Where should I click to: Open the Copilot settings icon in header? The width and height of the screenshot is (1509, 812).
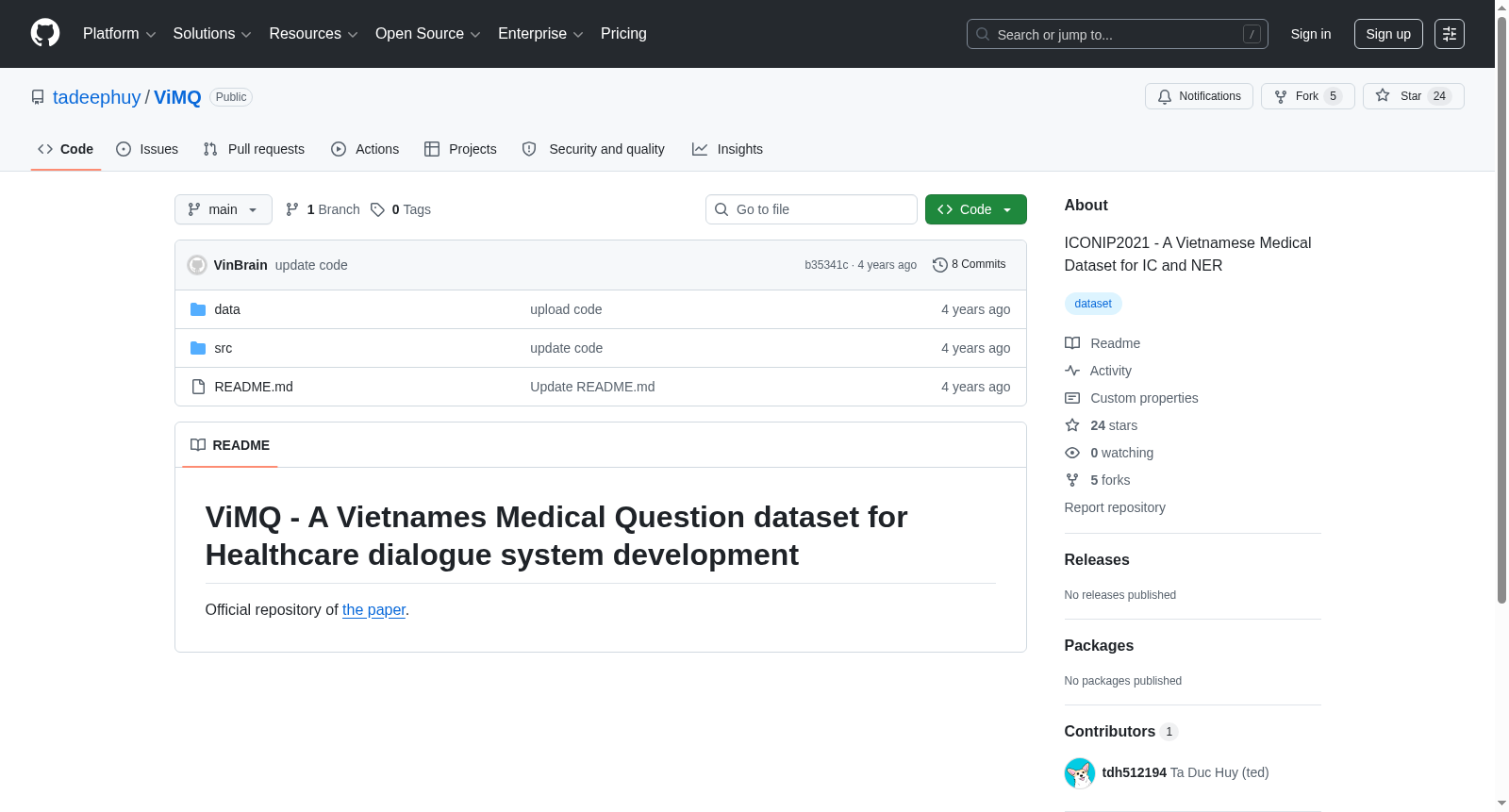1449,34
